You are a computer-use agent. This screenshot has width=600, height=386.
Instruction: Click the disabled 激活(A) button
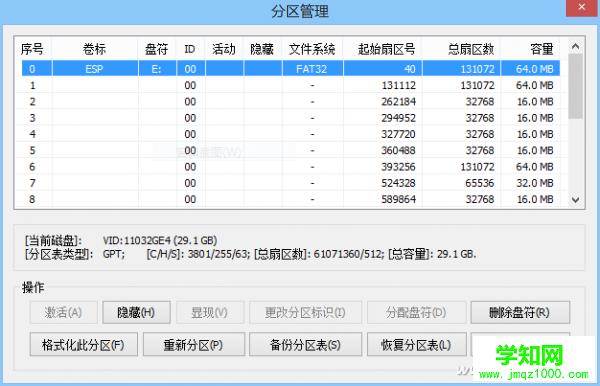tap(64, 313)
